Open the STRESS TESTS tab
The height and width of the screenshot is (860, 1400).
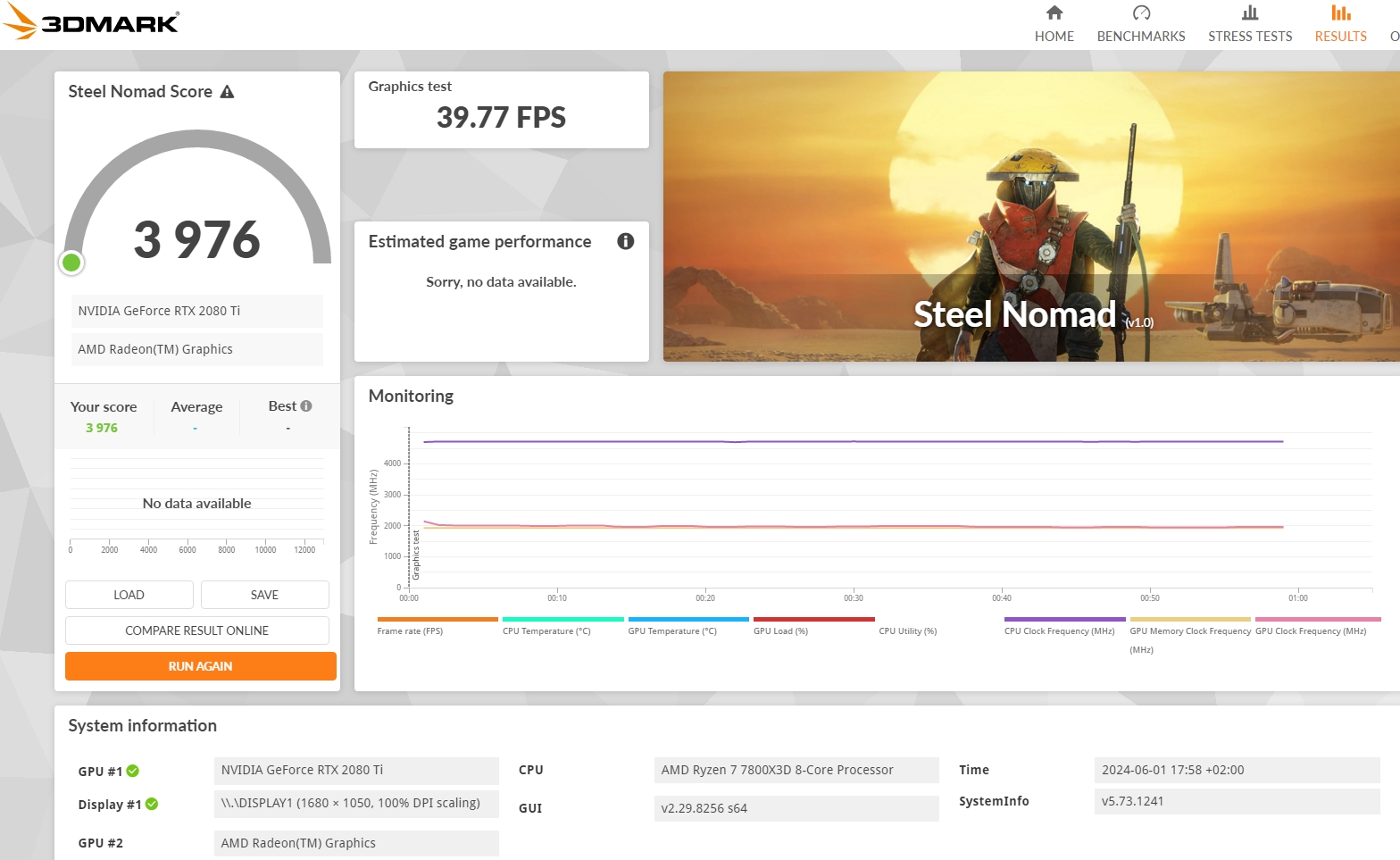(x=1250, y=37)
